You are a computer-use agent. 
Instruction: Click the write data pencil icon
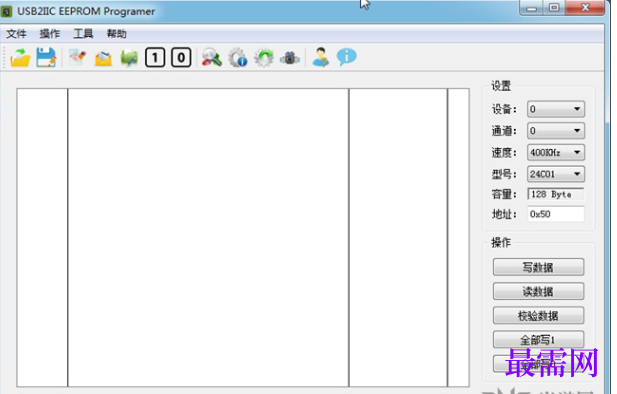77,57
